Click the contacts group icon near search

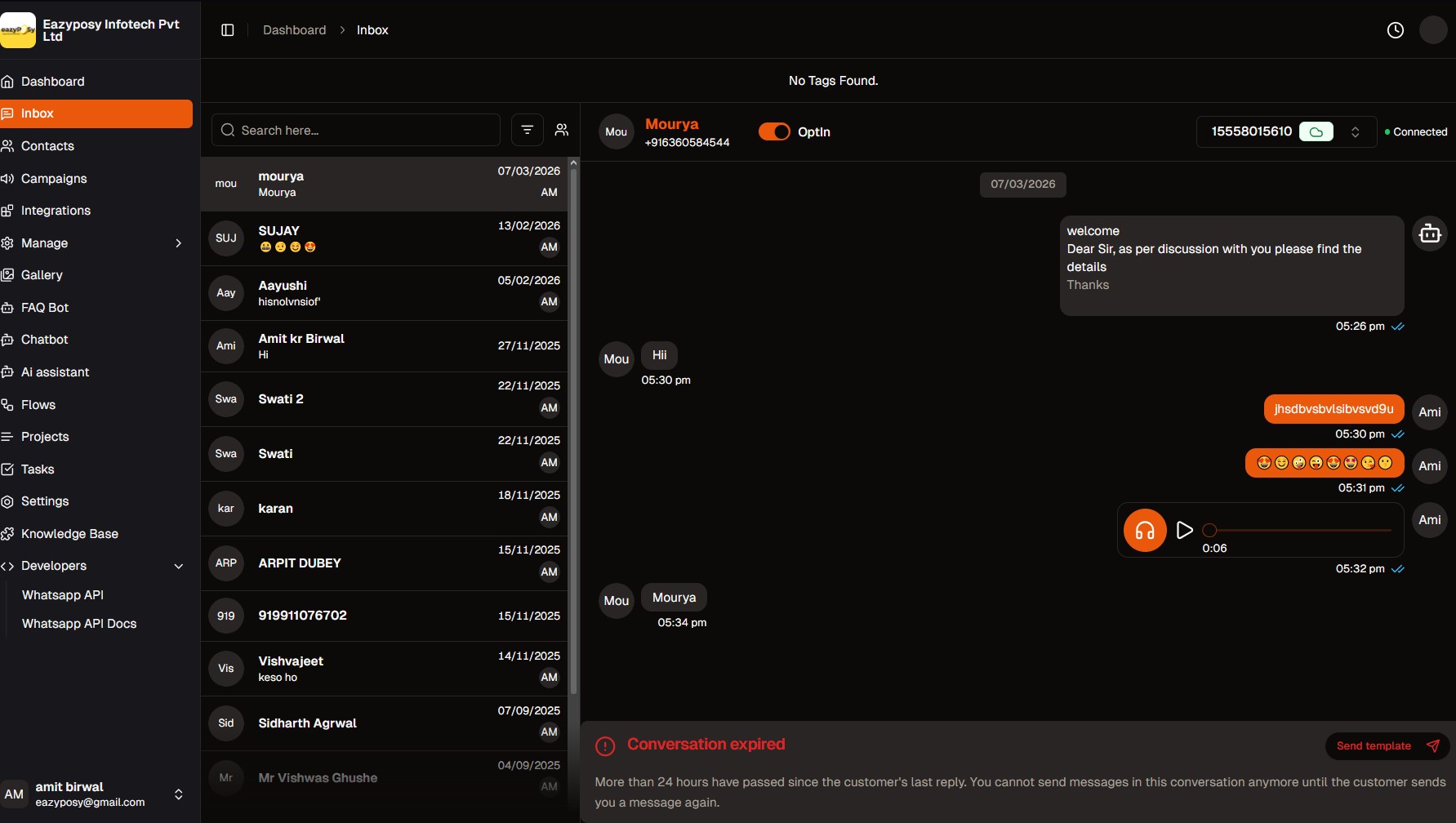click(x=562, y=130)
